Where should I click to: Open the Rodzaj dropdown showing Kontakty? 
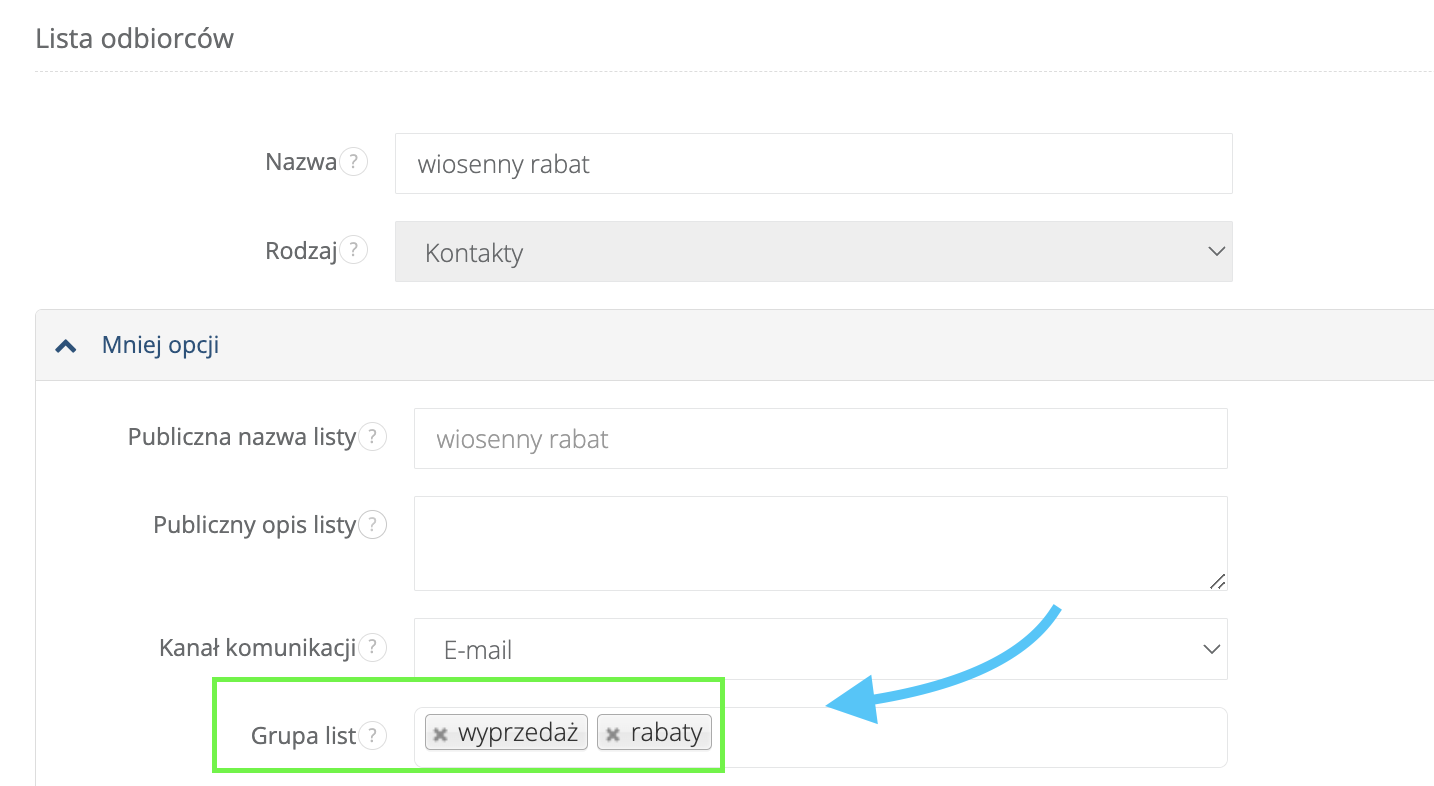tap(813, 252)
